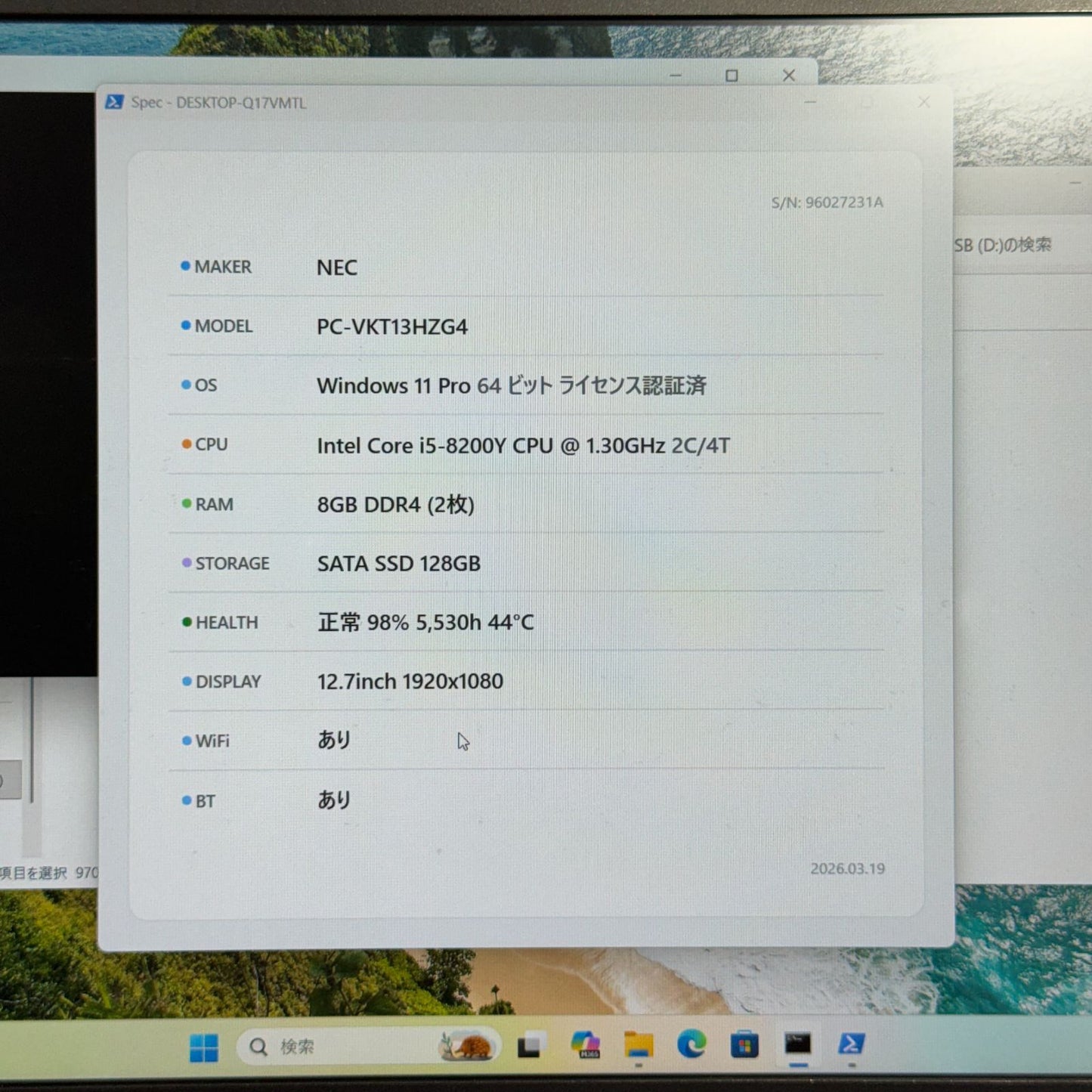Click the 項目を選択 status text
This screenshot has height=1092, width=1092.
pyautogui.click(x=33, y=873)
